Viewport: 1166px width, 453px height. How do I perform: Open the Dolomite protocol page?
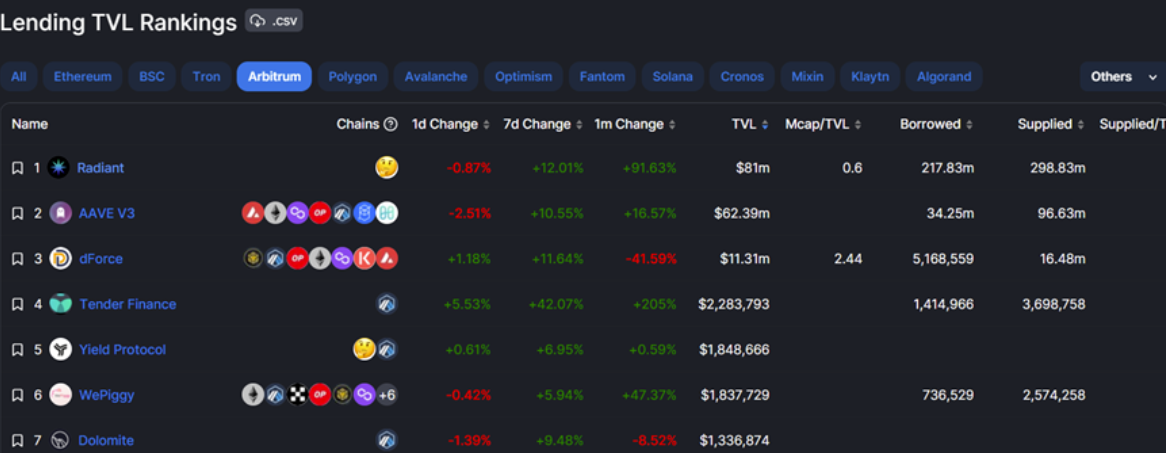click(106, 440)
